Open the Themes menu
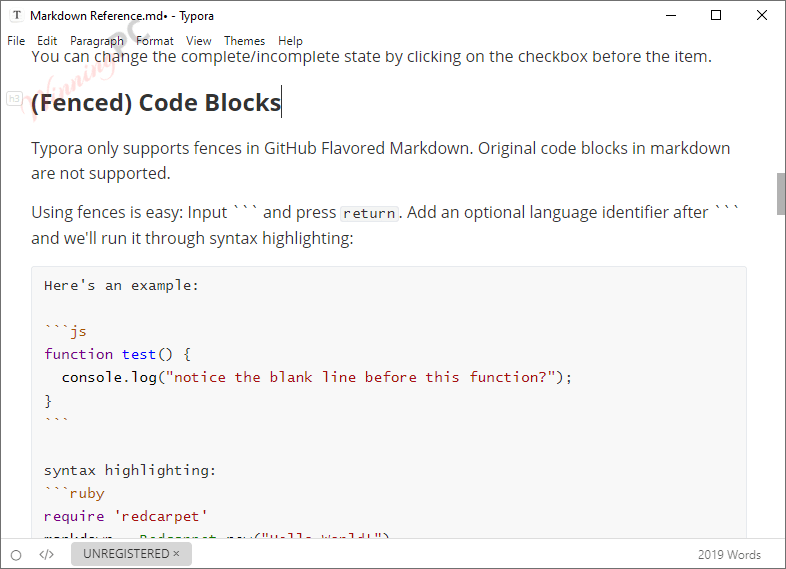This screenshot has width=786, height=569. pyautogui.click(x=245, y=41)
